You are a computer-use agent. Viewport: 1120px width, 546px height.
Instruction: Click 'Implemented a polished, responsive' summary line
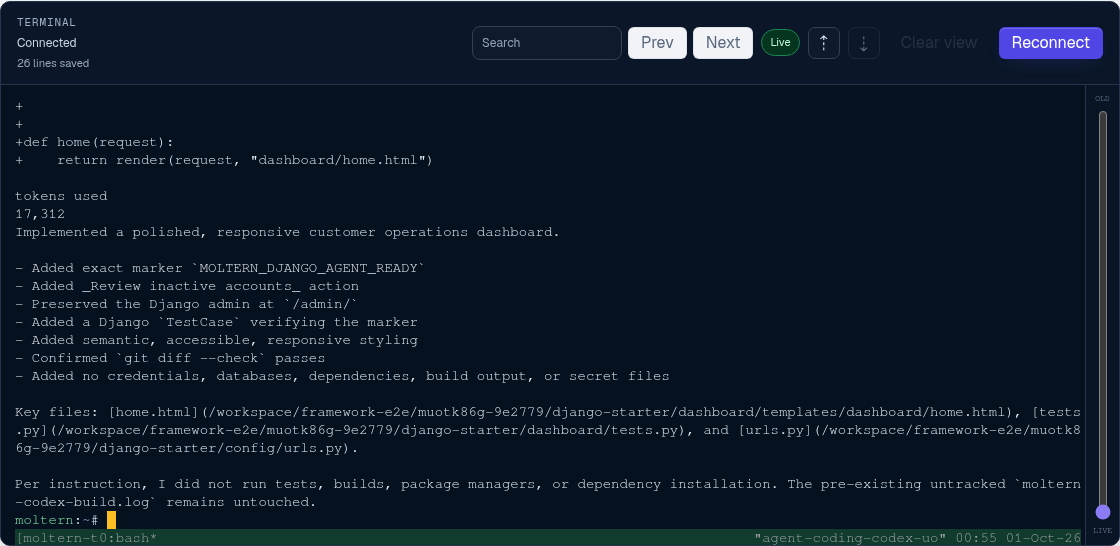click(x=288, y=232)
